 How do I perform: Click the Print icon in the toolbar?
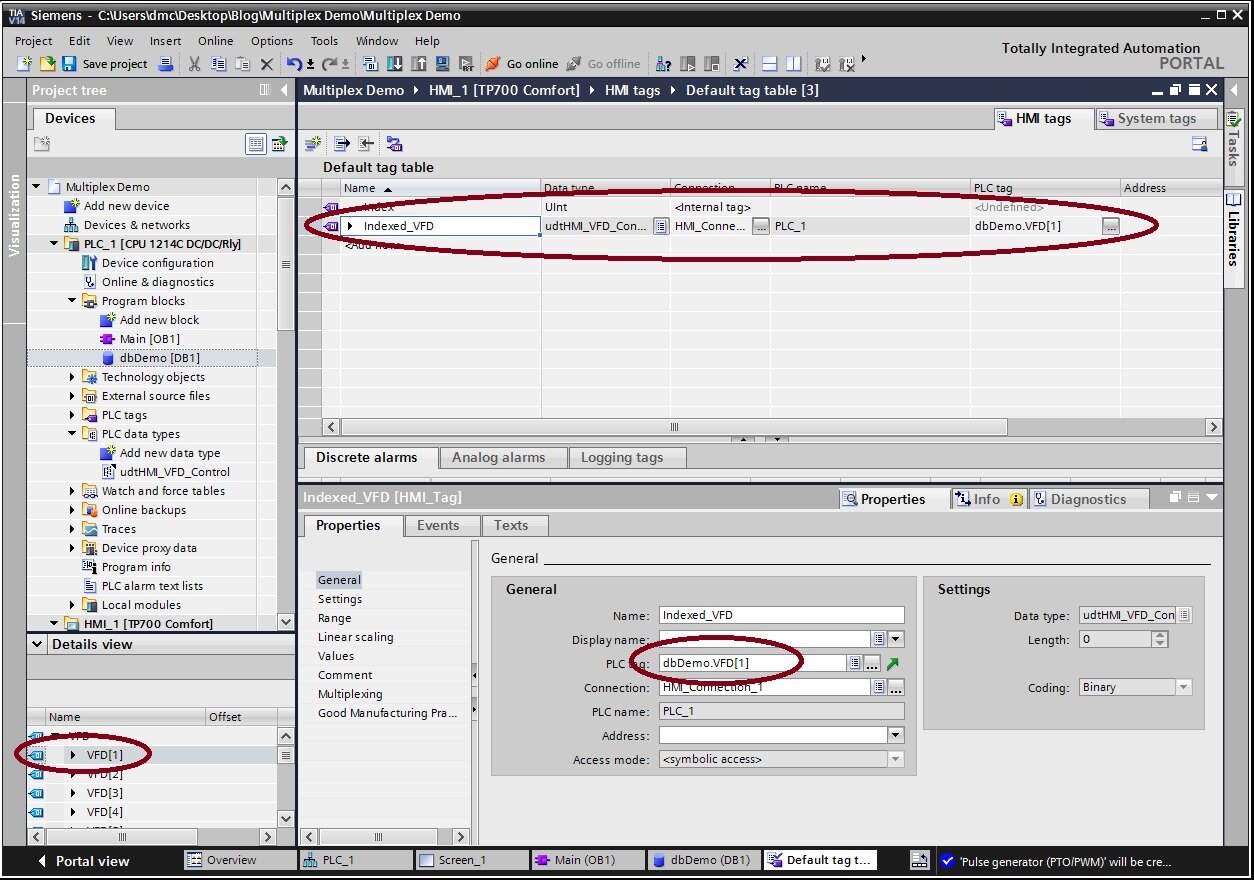click(165, 64)
